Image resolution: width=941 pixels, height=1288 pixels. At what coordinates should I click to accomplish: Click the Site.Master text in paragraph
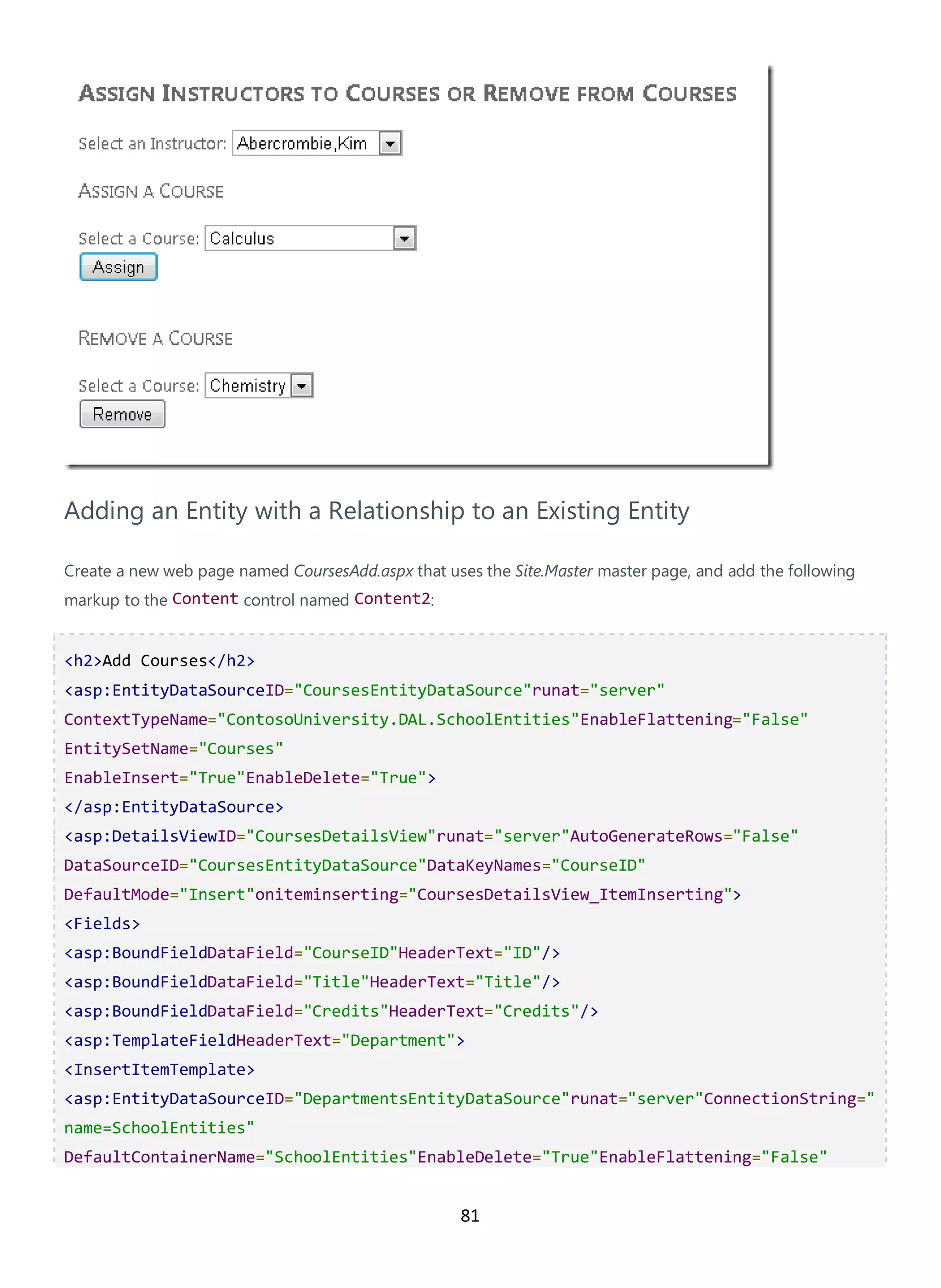[x=554, y=571]
